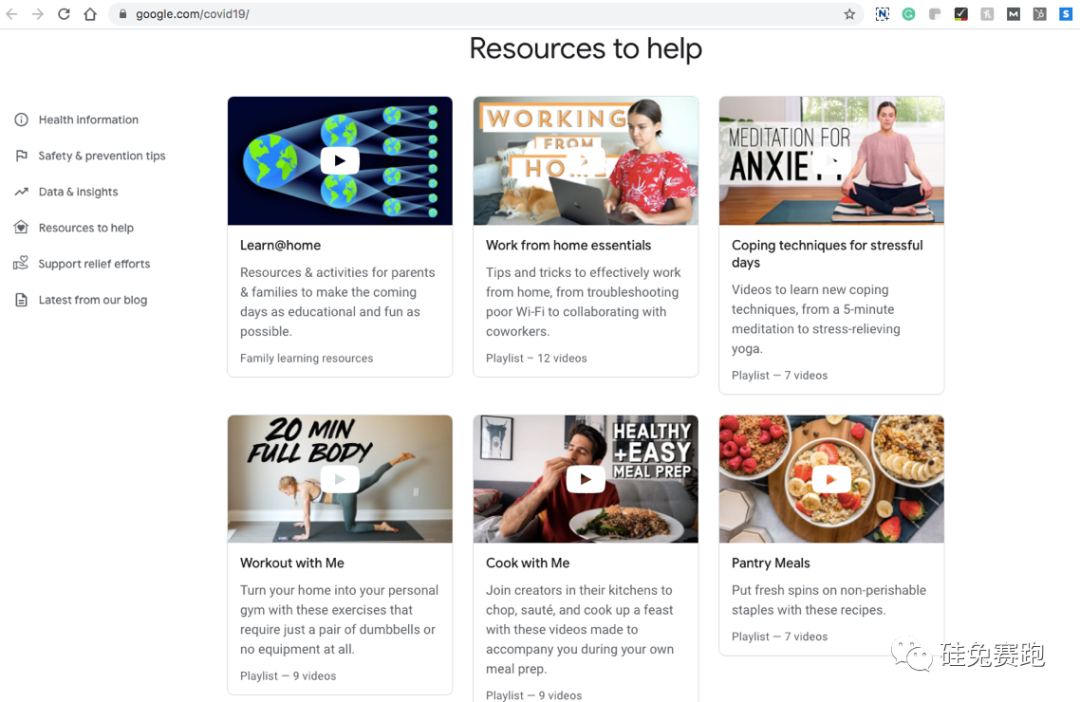
Task: Click the Health information icon in the sidebar
Action: click(x=21, y=120)
